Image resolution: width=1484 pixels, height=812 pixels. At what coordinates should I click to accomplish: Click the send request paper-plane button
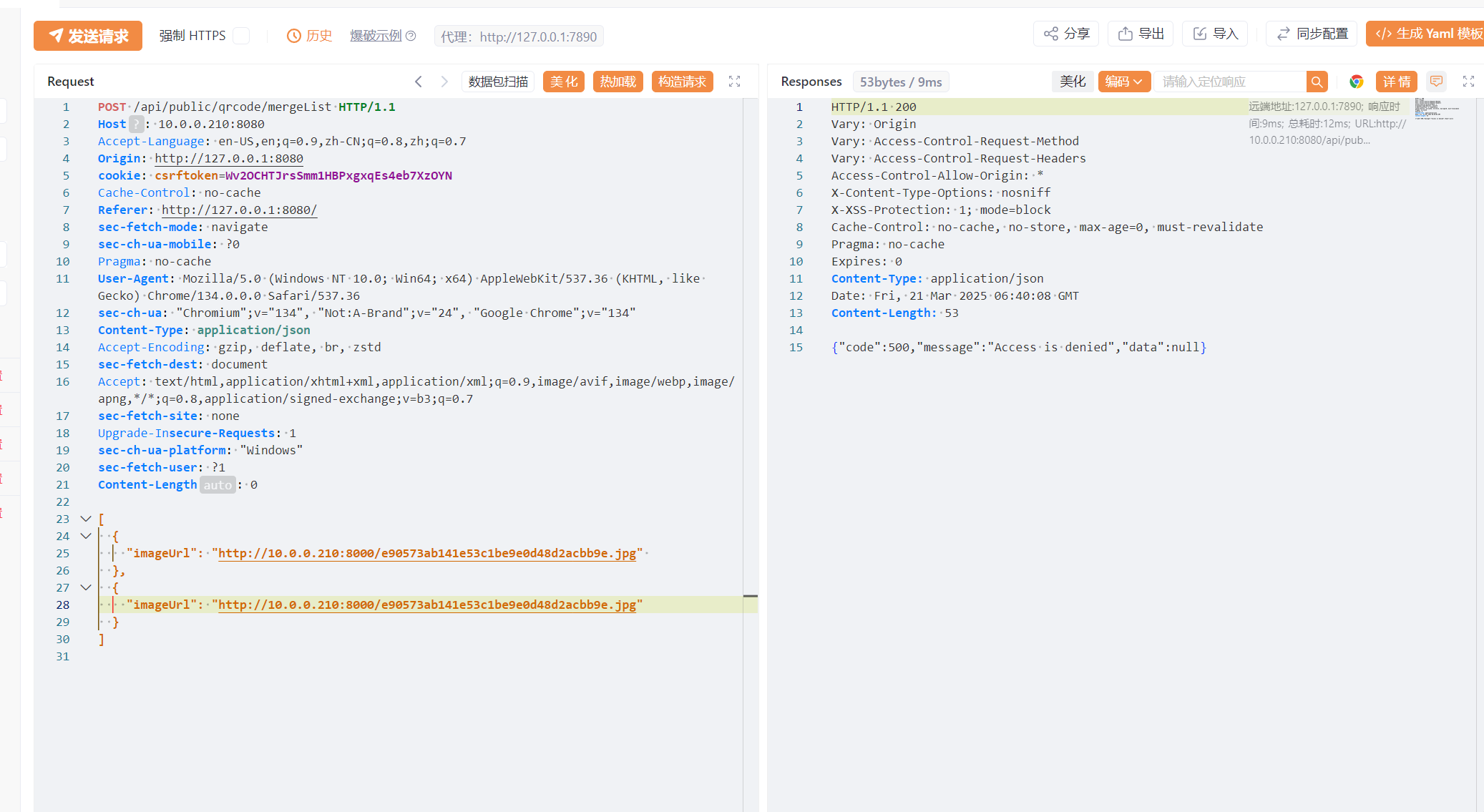coord(88,36)
